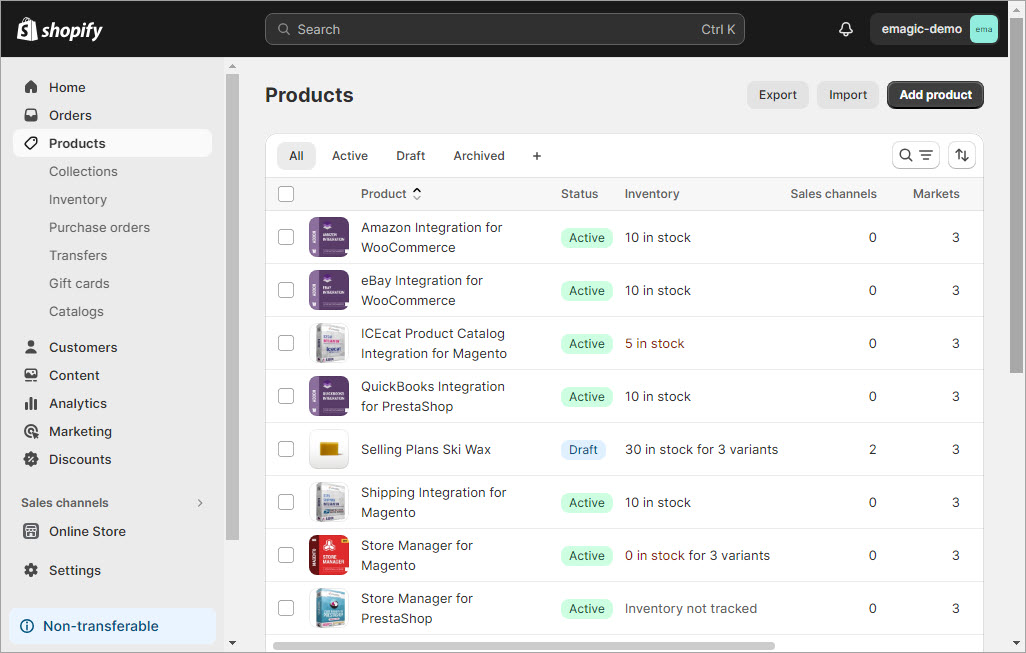This screenshot has height=653, width=1026.
Task: Click the Non-transferable info icon
Action: click(27, 626)
